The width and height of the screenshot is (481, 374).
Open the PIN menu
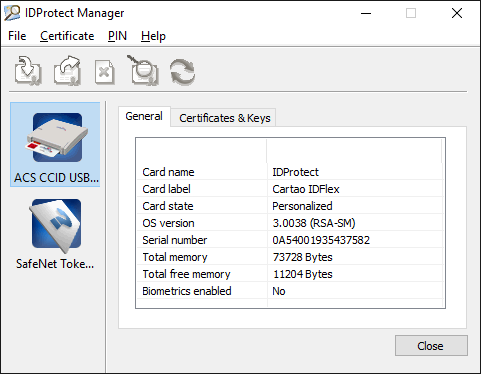point(117,36)
